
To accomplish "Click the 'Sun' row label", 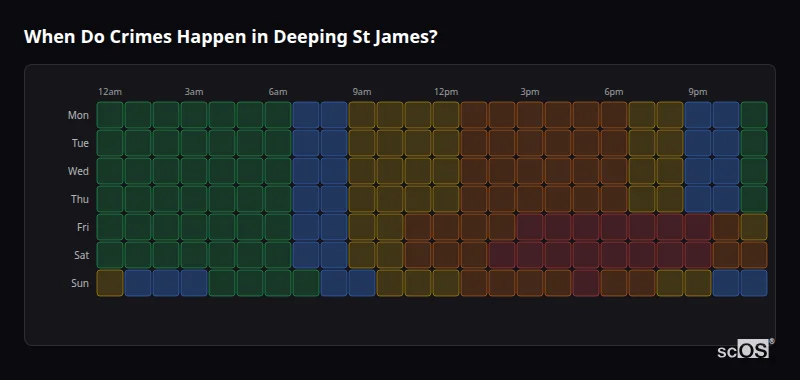I will [80, 284].
